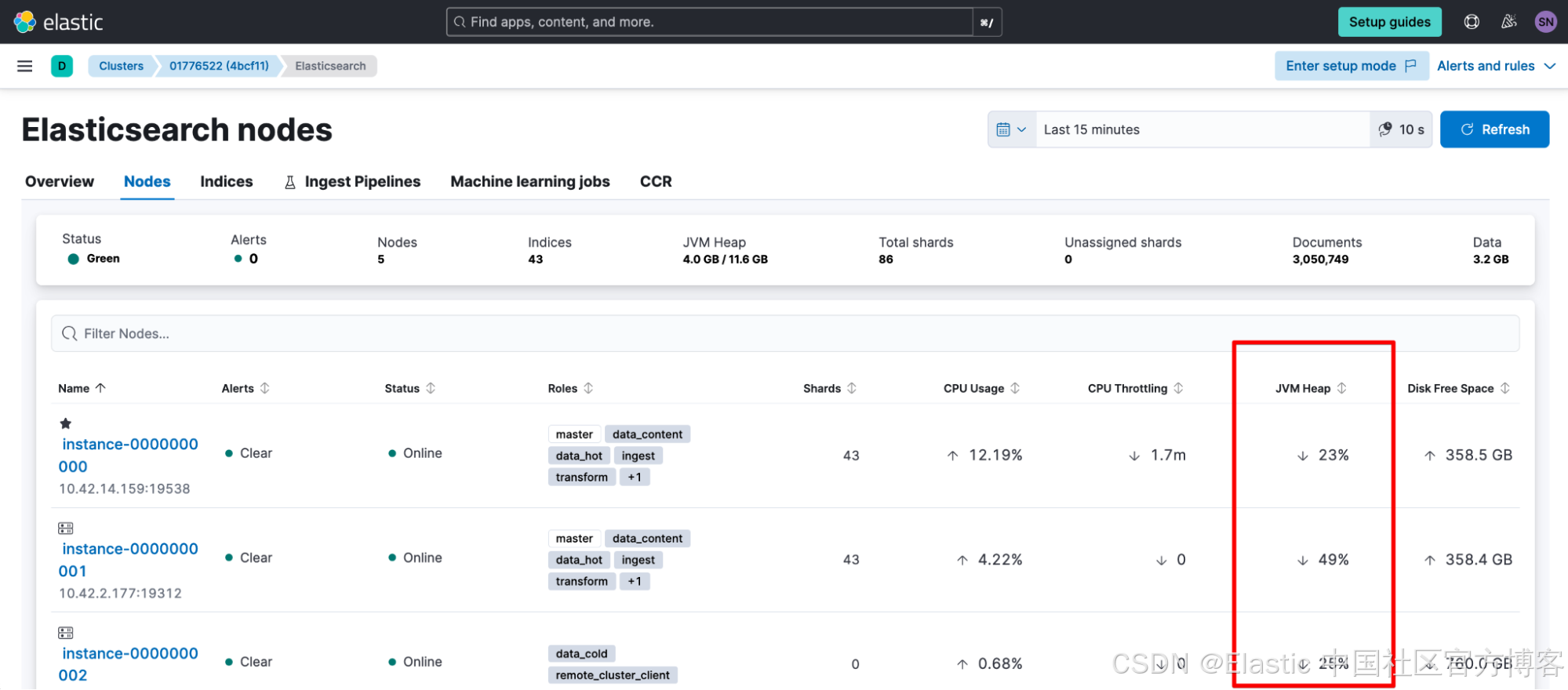Screen dimensions: 1568x690
Task: Switch to the CCR tab
Action: [x=656, y=181]
